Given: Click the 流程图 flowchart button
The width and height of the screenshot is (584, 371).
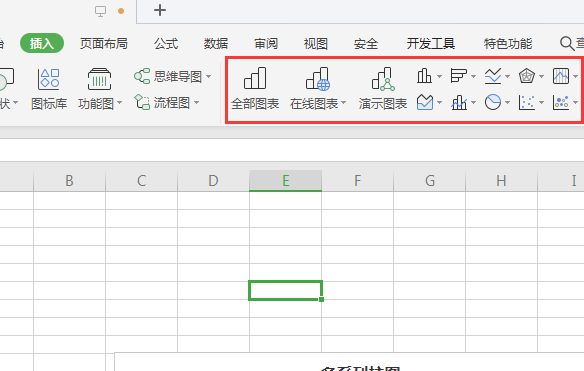Looking at the screenshot, I should click(x=162, y=102).
